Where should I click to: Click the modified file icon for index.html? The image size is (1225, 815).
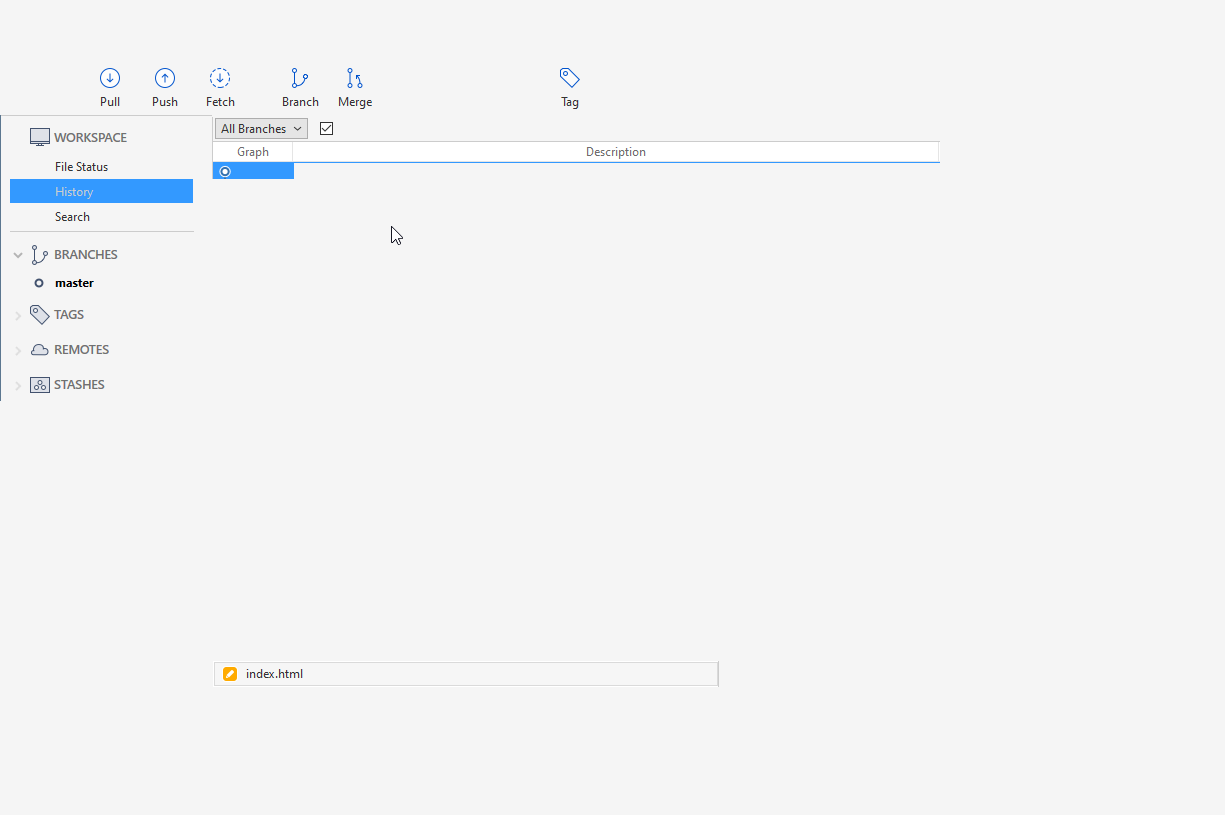(x=230, y=674)
